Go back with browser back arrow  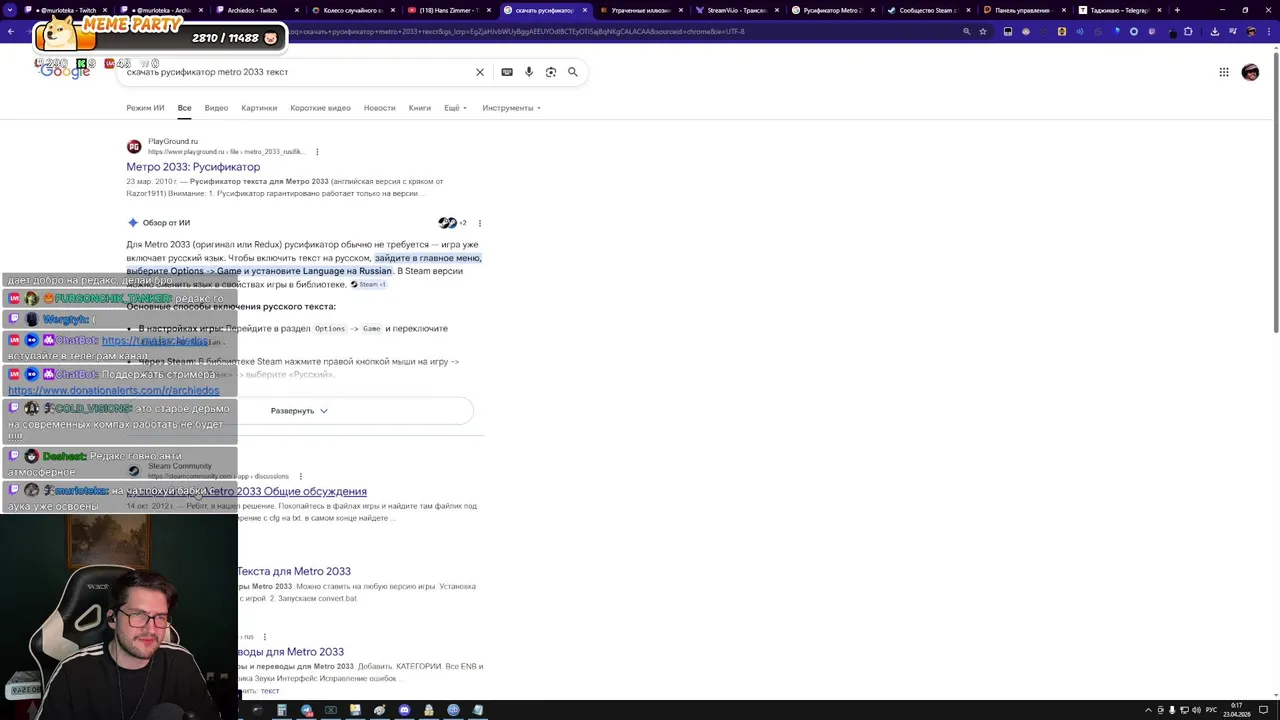10,31
